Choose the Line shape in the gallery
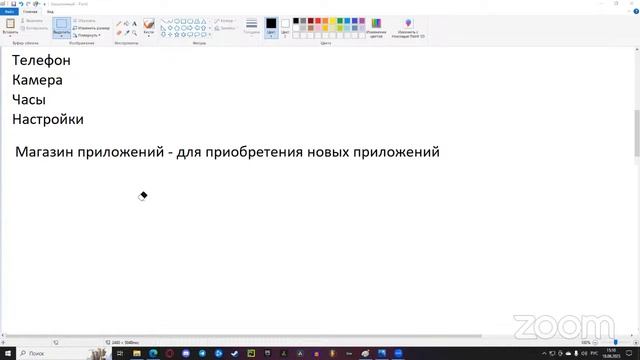 (x=163, y=21)
